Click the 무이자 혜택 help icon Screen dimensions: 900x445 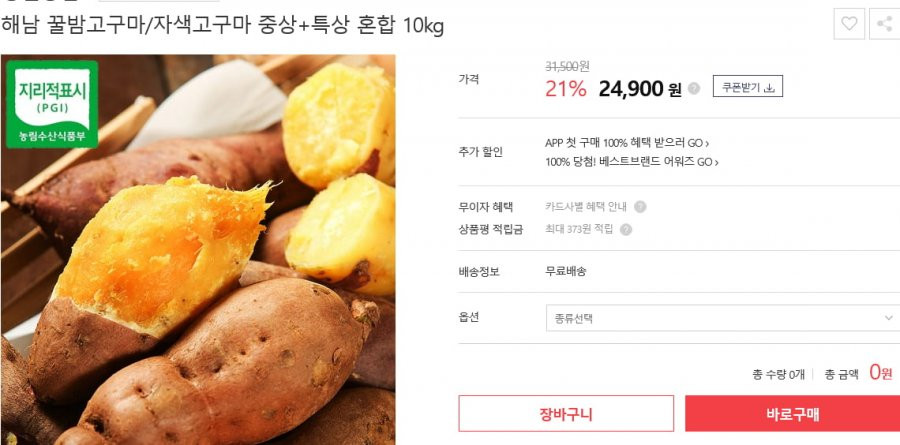point(640,207)
